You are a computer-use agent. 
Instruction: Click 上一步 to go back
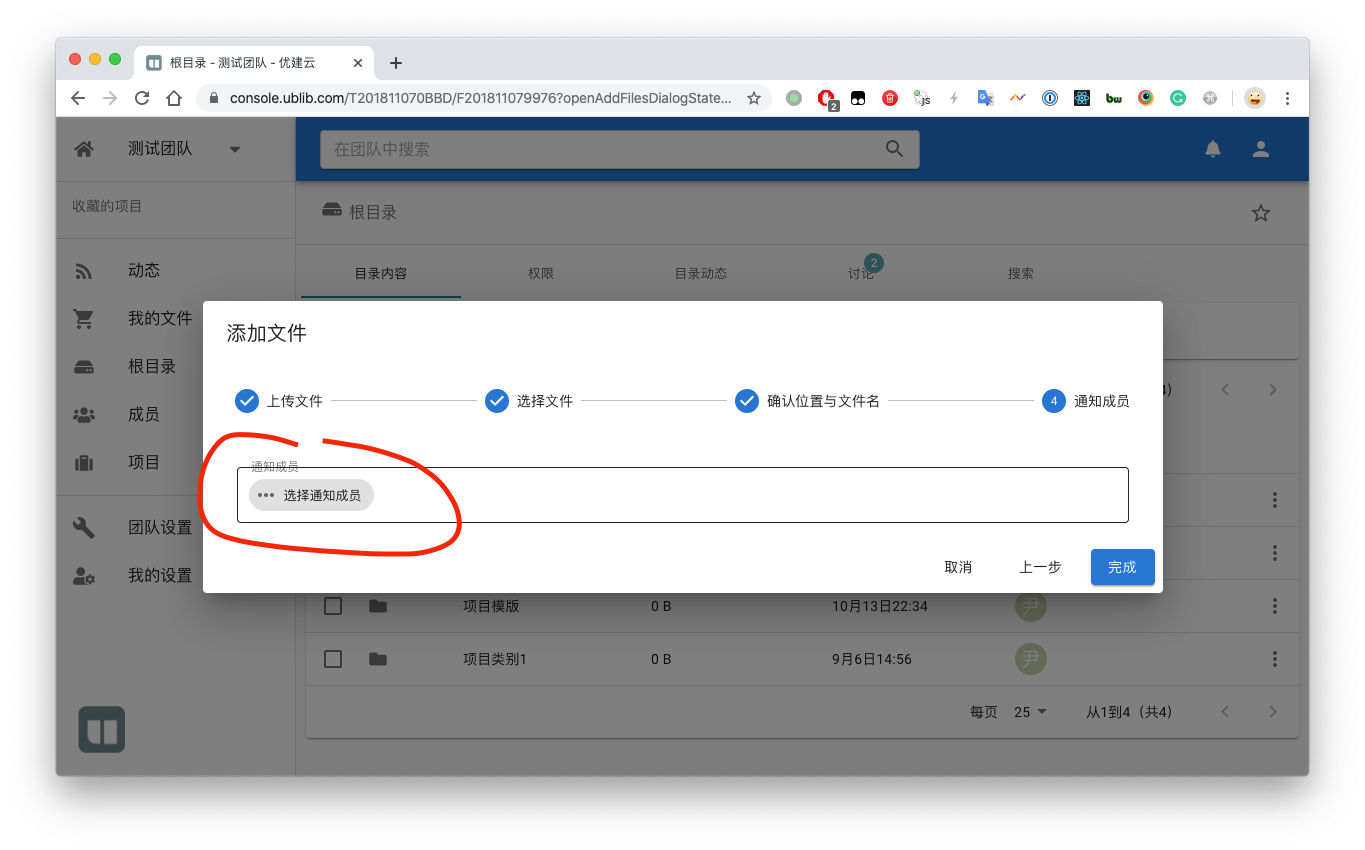[1040, 567]
